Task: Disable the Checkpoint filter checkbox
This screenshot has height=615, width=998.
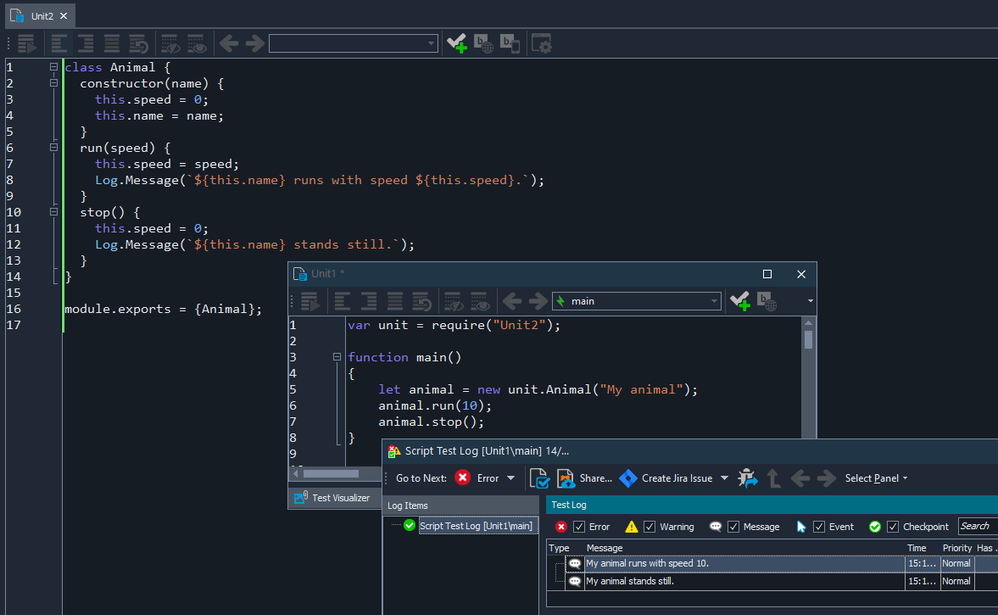Action: click(x=894, y=527)
